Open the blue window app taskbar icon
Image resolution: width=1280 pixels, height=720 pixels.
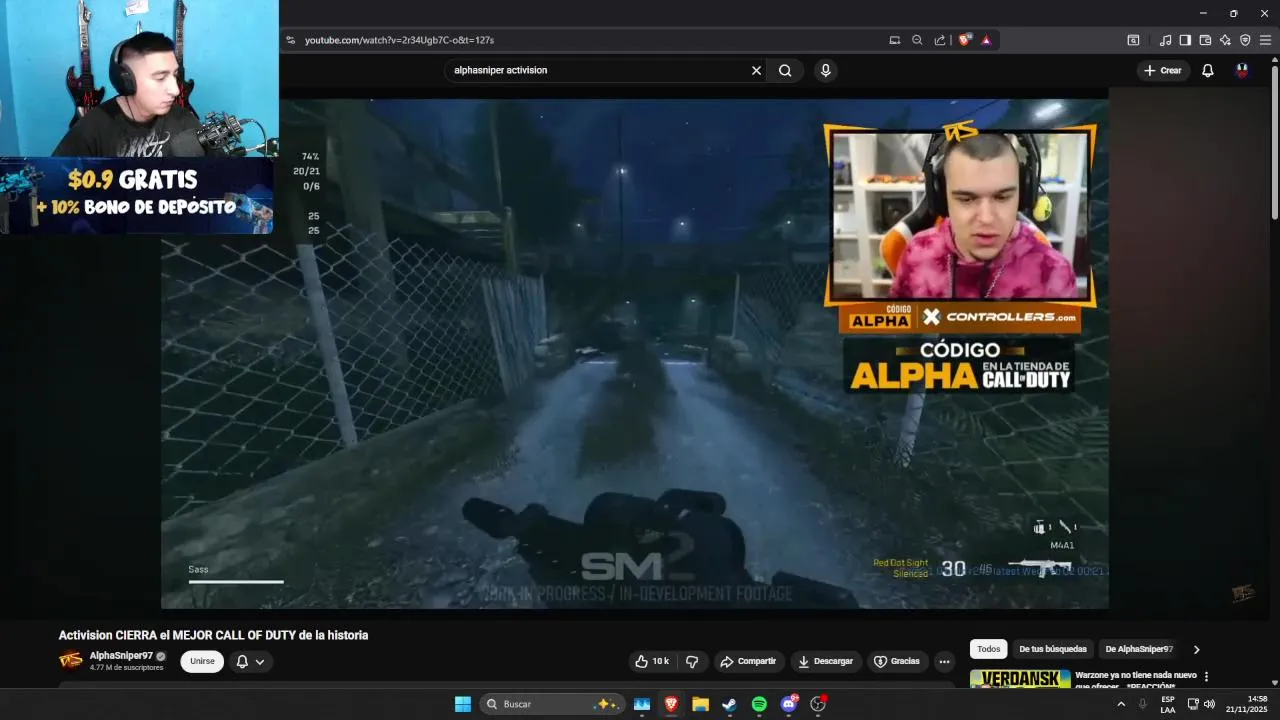(642, 704)
